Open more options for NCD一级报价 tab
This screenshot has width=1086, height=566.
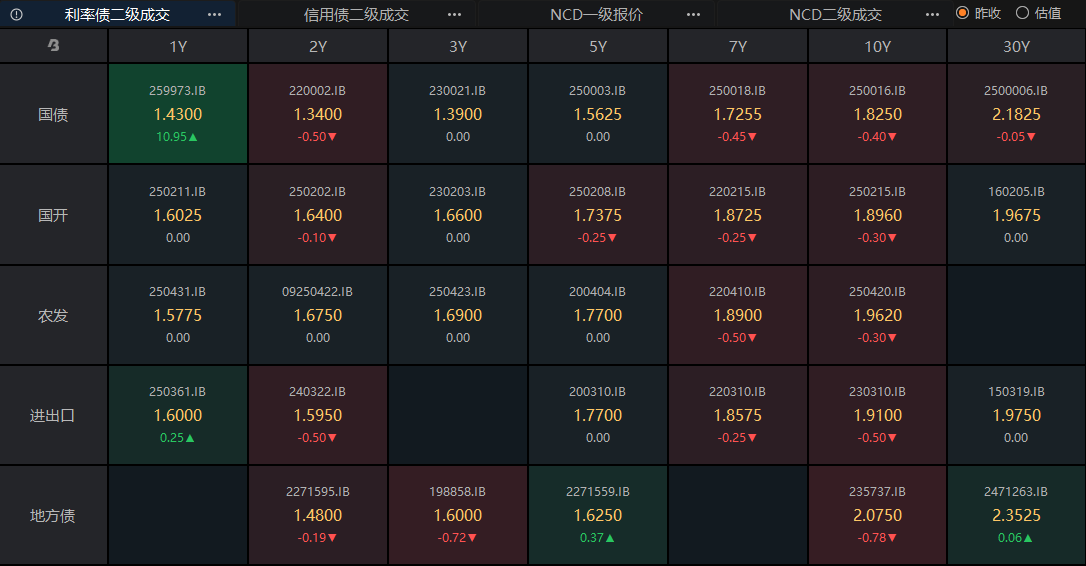[693, 15]
